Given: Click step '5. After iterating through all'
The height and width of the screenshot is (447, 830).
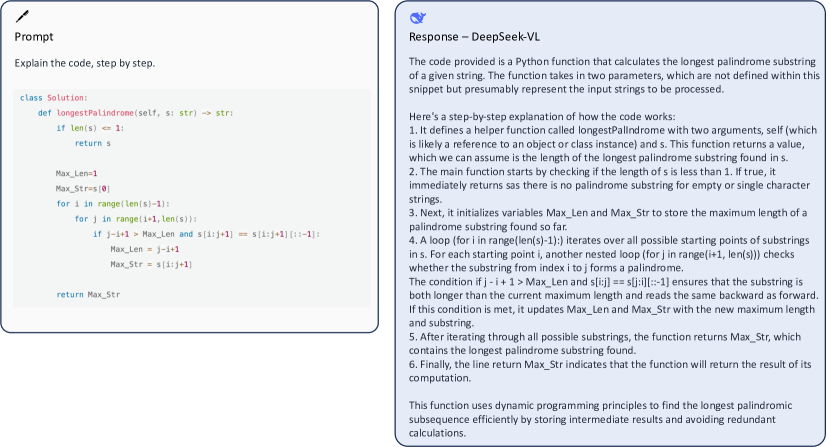Looking at the screenshot, I should pyautogui.click(x=605, y=344).
